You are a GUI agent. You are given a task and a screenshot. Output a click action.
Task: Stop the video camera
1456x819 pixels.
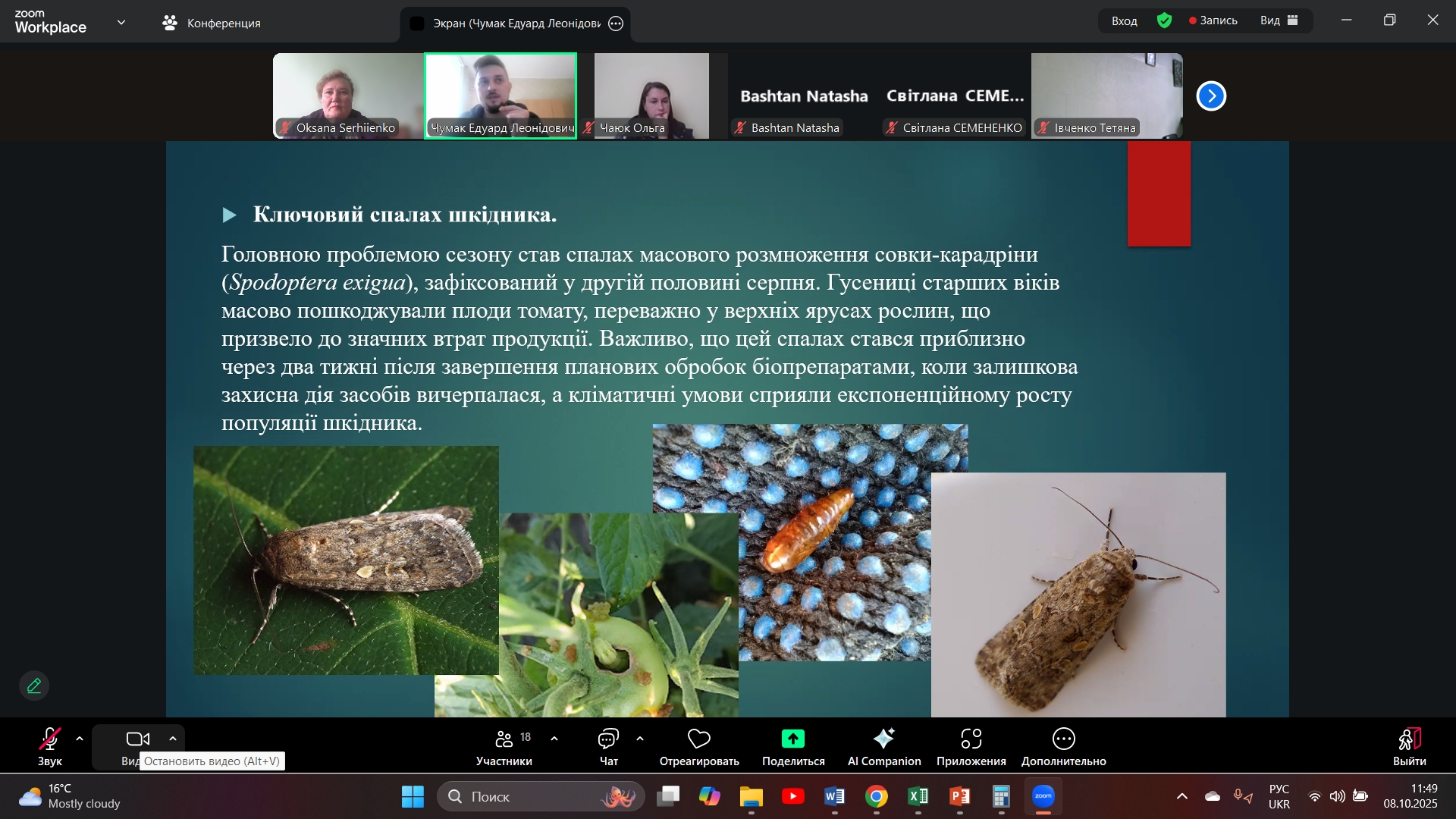tap(137, 739)
